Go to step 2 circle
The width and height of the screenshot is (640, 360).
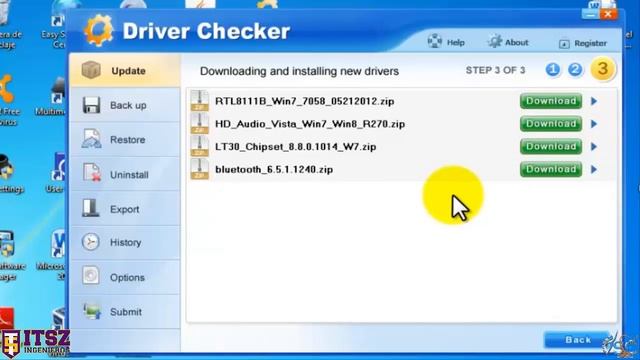[575, 70]
